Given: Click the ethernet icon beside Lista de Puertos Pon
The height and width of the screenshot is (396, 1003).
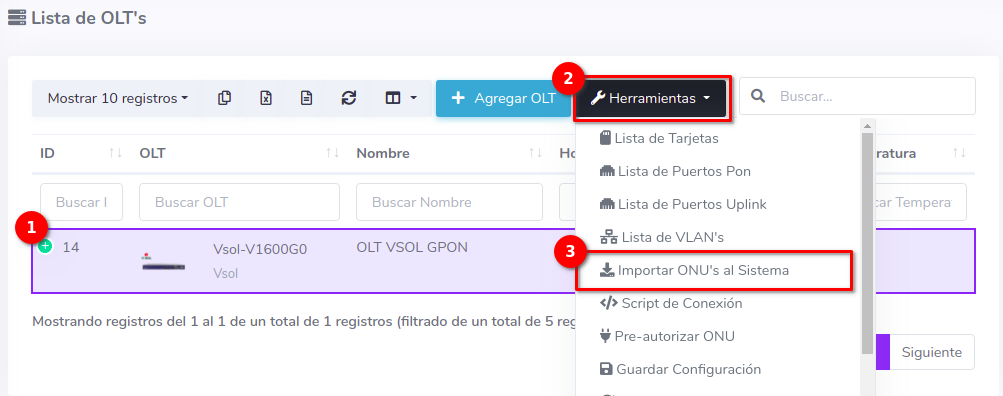Looking at the screenshot, I should pyautogui.click(x=606, y=171).
